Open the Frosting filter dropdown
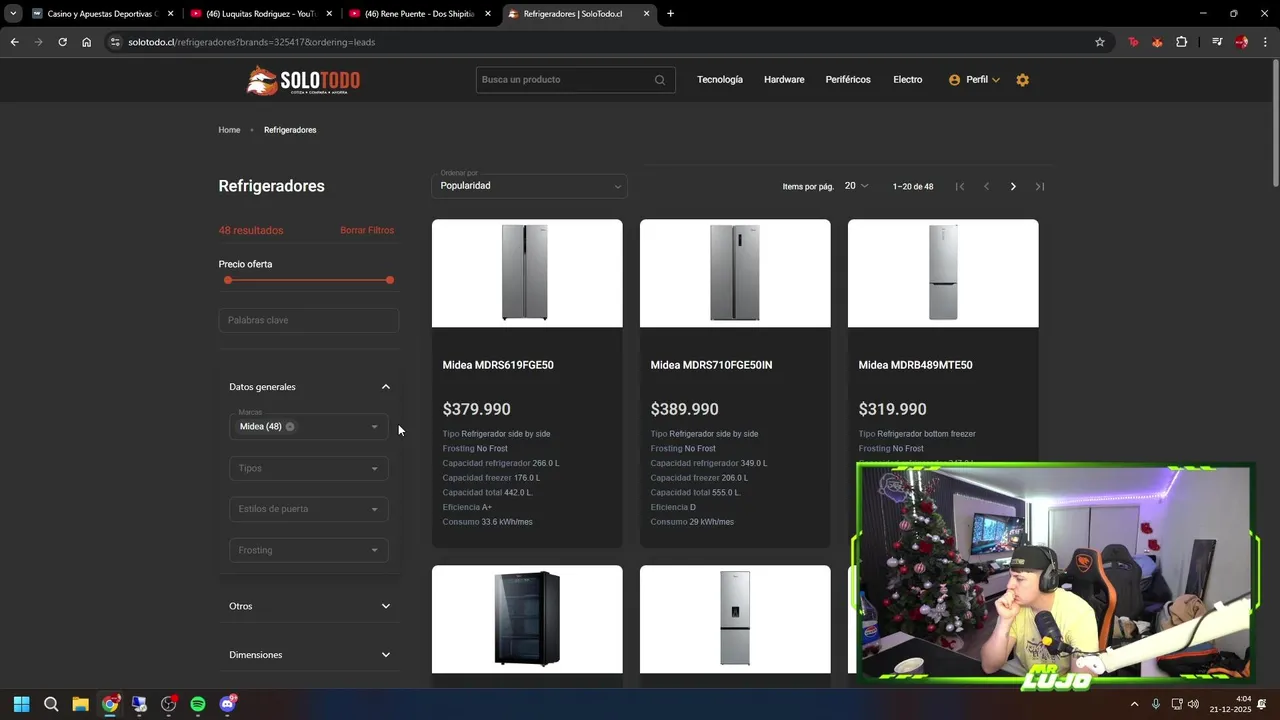This screenshot has width=1280, height=720. (309, 550)
